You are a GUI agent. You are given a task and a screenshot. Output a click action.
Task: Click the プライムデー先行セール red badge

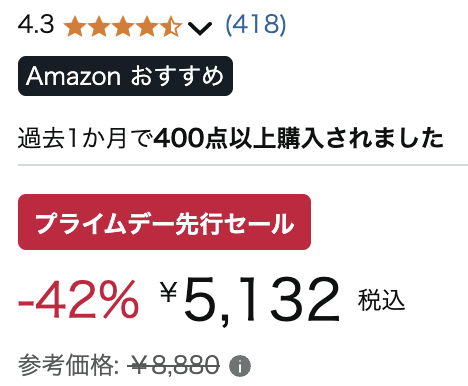(164, 222)
